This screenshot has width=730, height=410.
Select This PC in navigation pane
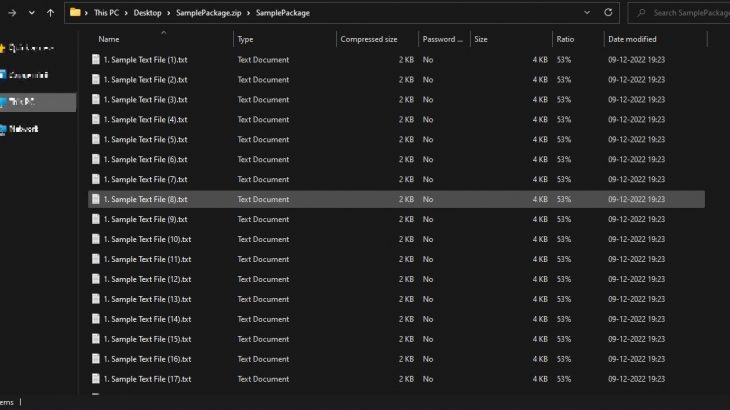tap(22, 102)
